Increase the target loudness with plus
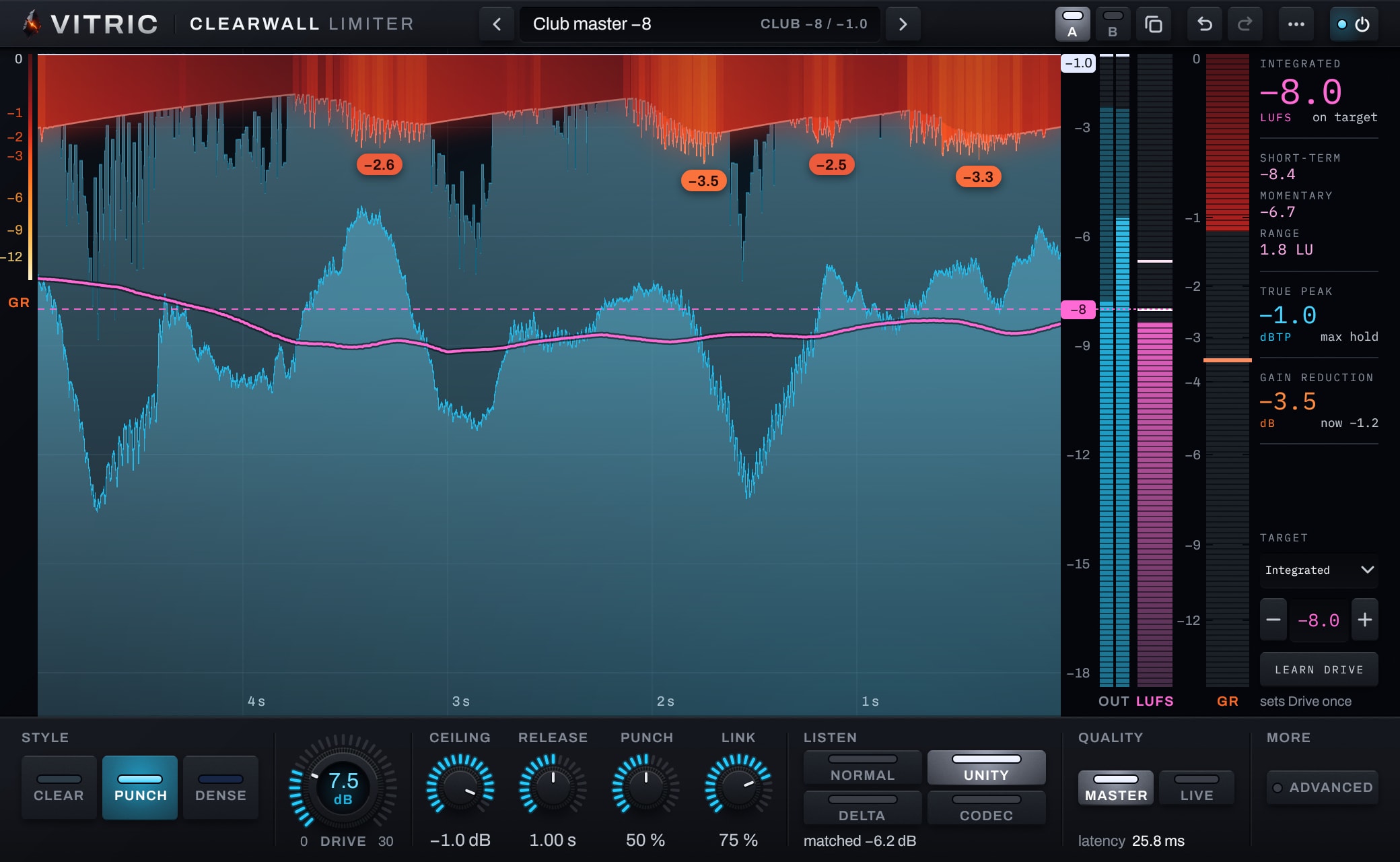This screenshot has width=1400, height=862. 1365,620
